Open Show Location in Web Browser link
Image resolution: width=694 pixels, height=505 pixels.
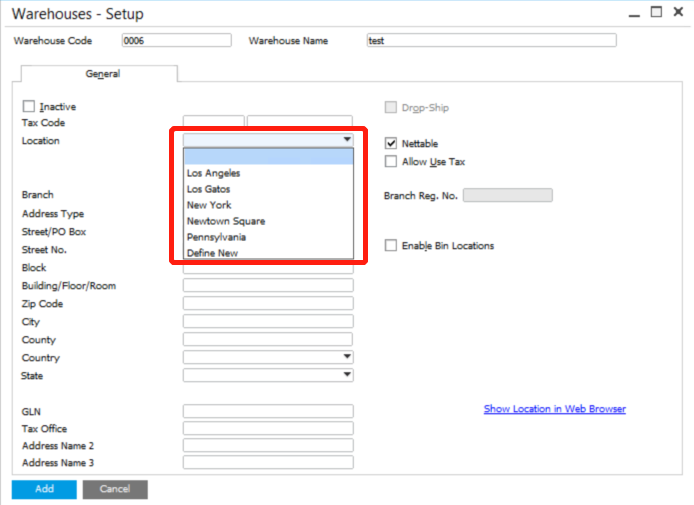(x=554, y=409)
